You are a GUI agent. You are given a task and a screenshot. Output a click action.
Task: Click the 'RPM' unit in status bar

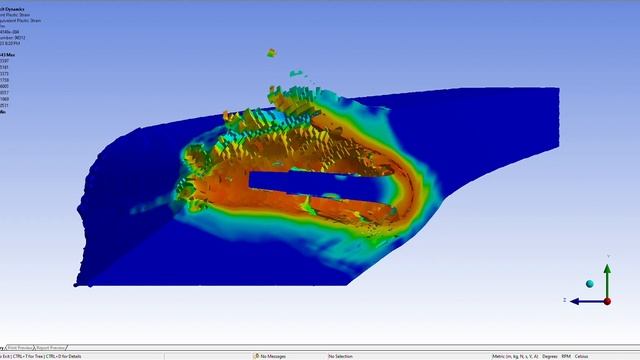(x=566, y=356)
